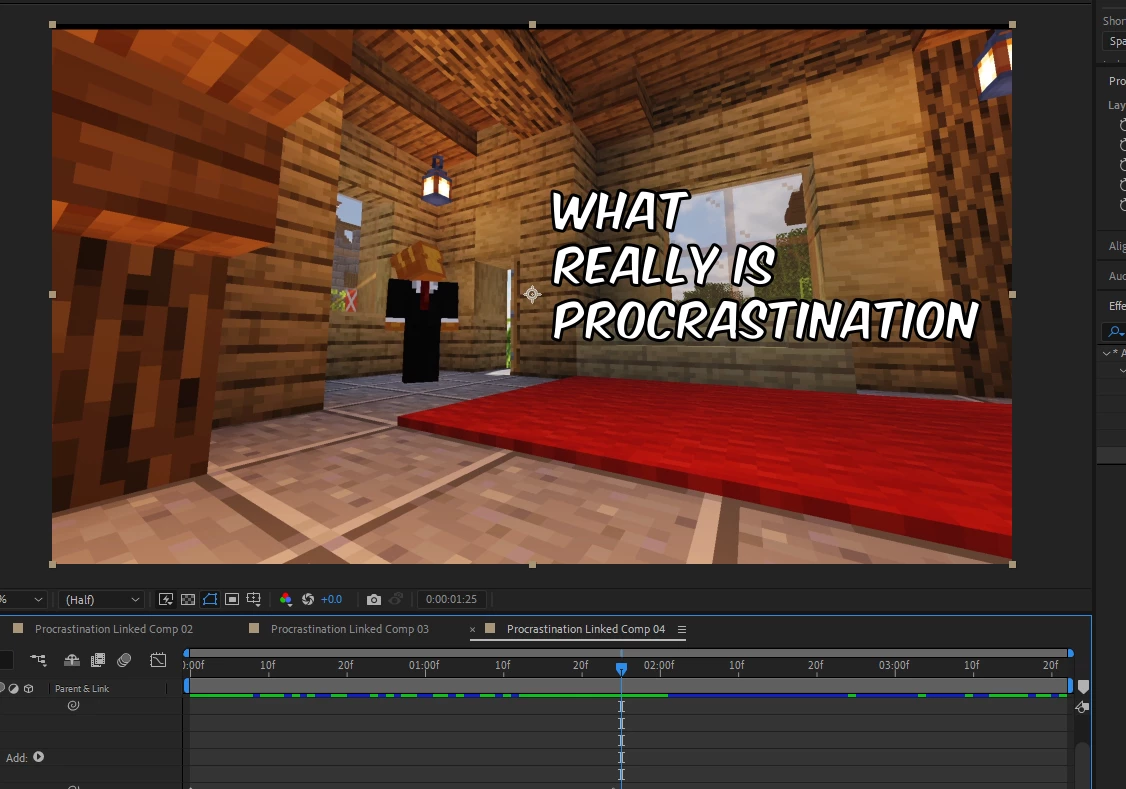This screenshot has height=789, width=1126.
Task: Click the Add arrow button
Action: tap(39, 757)
